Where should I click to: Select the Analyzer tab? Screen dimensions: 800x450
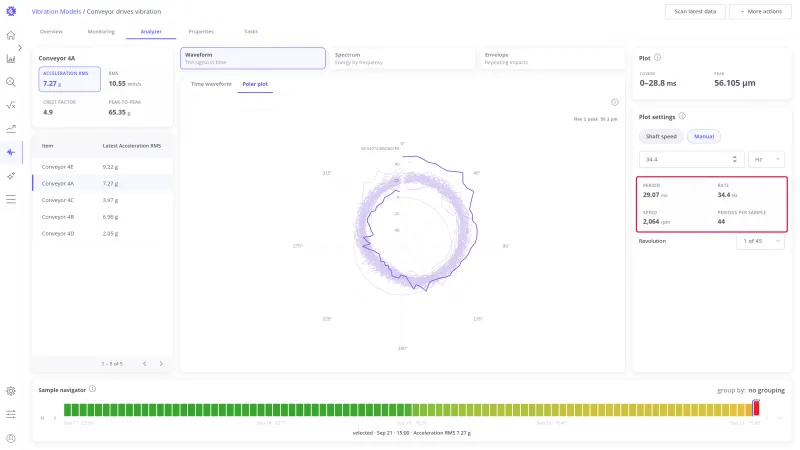151,32
